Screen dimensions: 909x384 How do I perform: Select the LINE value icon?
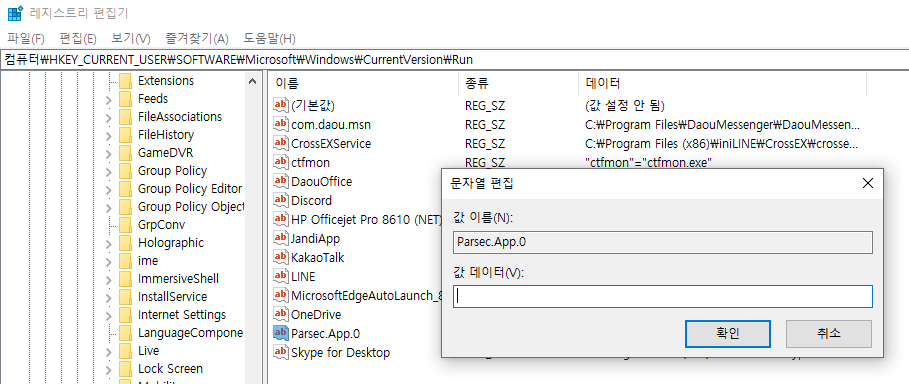tap(281, 276)
